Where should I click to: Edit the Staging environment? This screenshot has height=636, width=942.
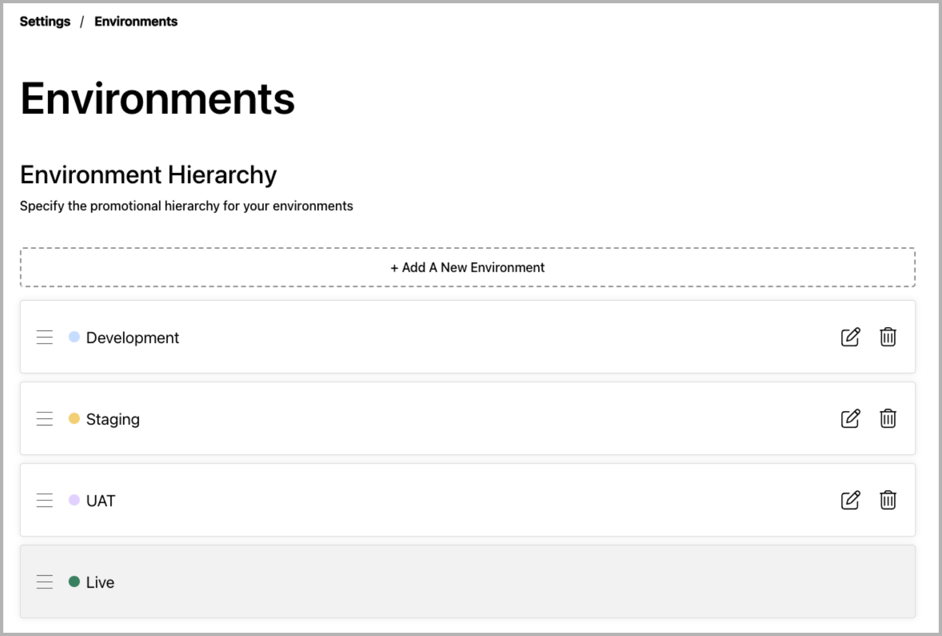(x=850, y=419)
